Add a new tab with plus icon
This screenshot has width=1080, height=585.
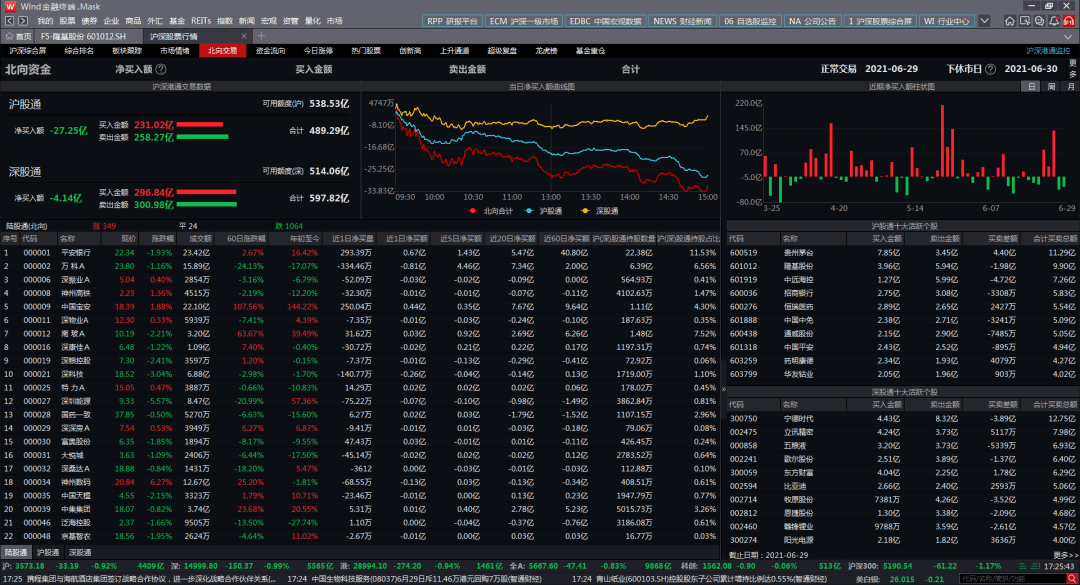pyautogui.click(x=261, y=36)
